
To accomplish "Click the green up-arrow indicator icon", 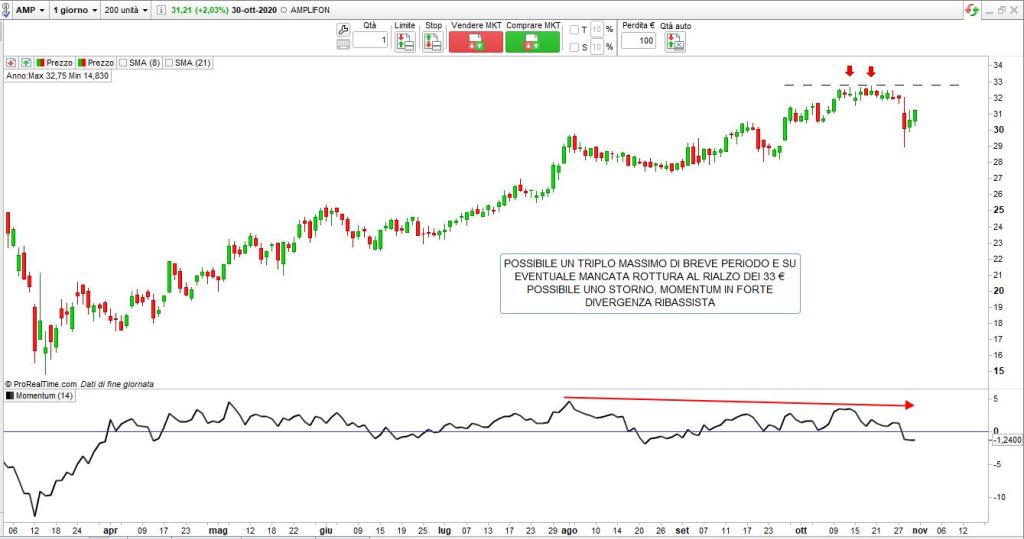I will (26, 63).
